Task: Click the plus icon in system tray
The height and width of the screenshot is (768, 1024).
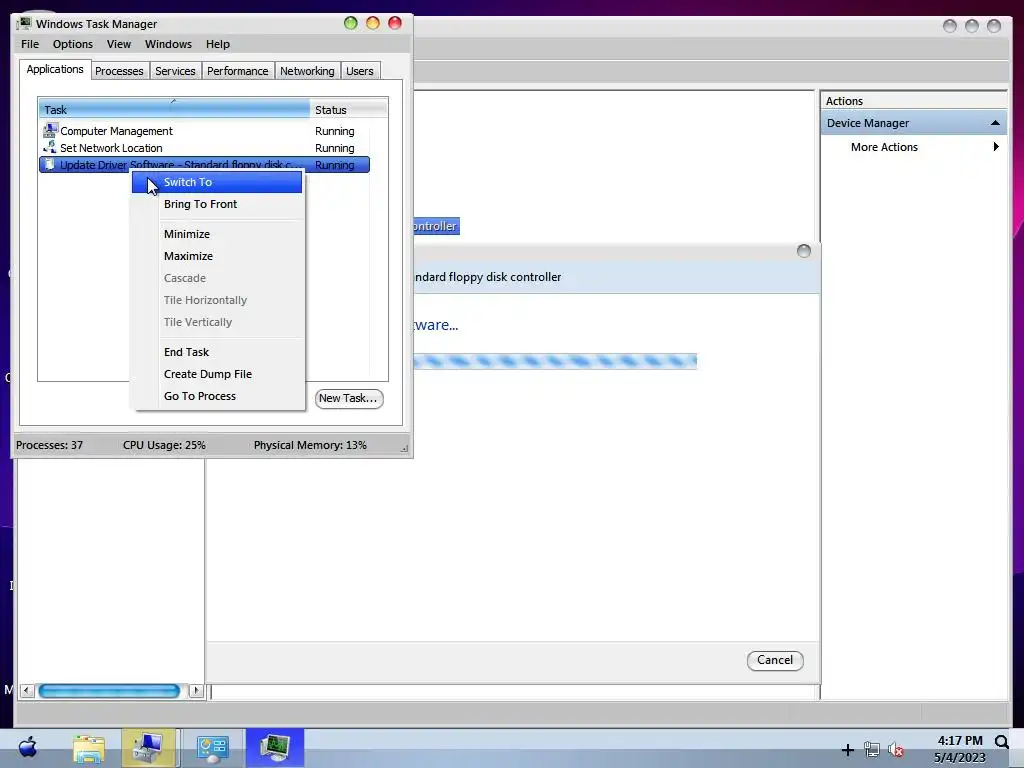Action: point(848,750)
